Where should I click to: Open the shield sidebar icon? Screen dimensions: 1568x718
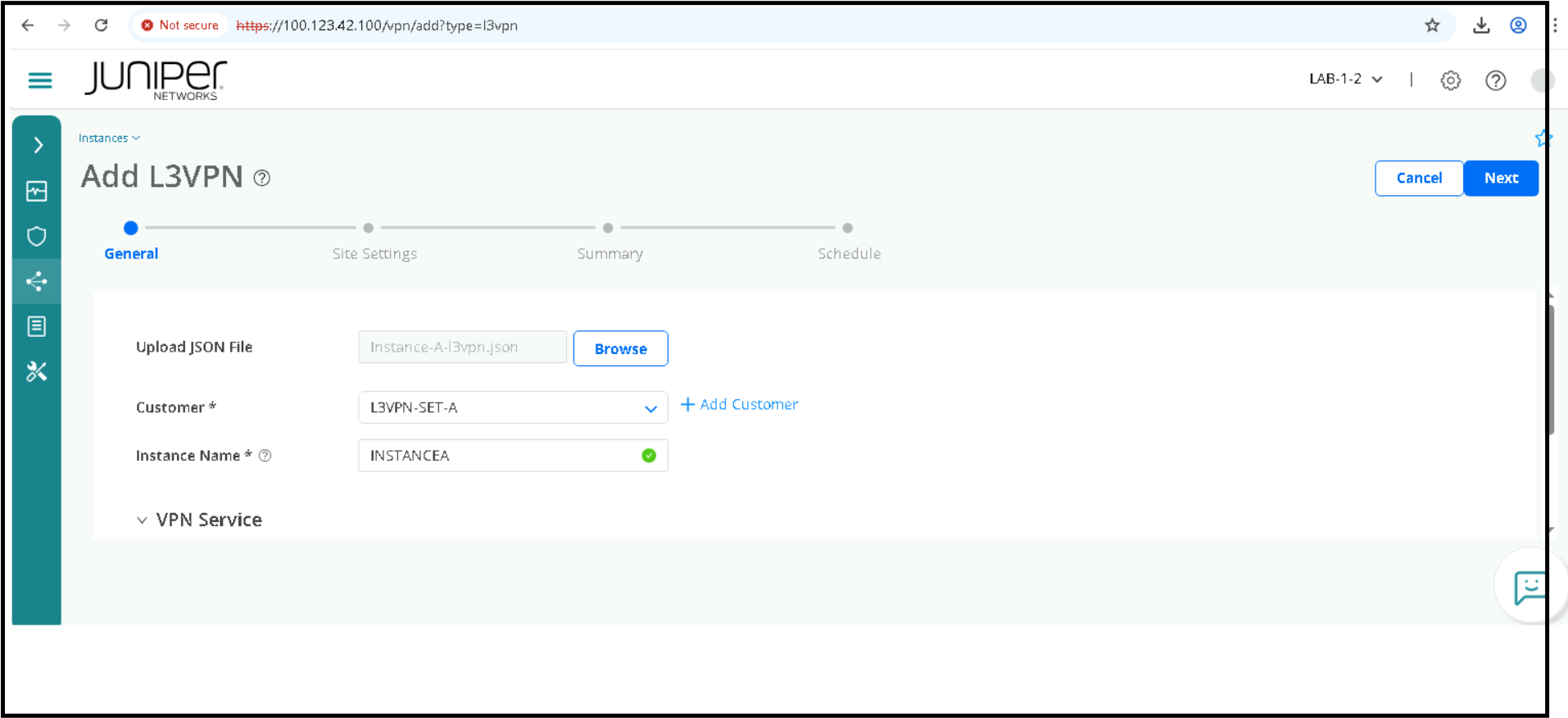click(x=37, y=237)
